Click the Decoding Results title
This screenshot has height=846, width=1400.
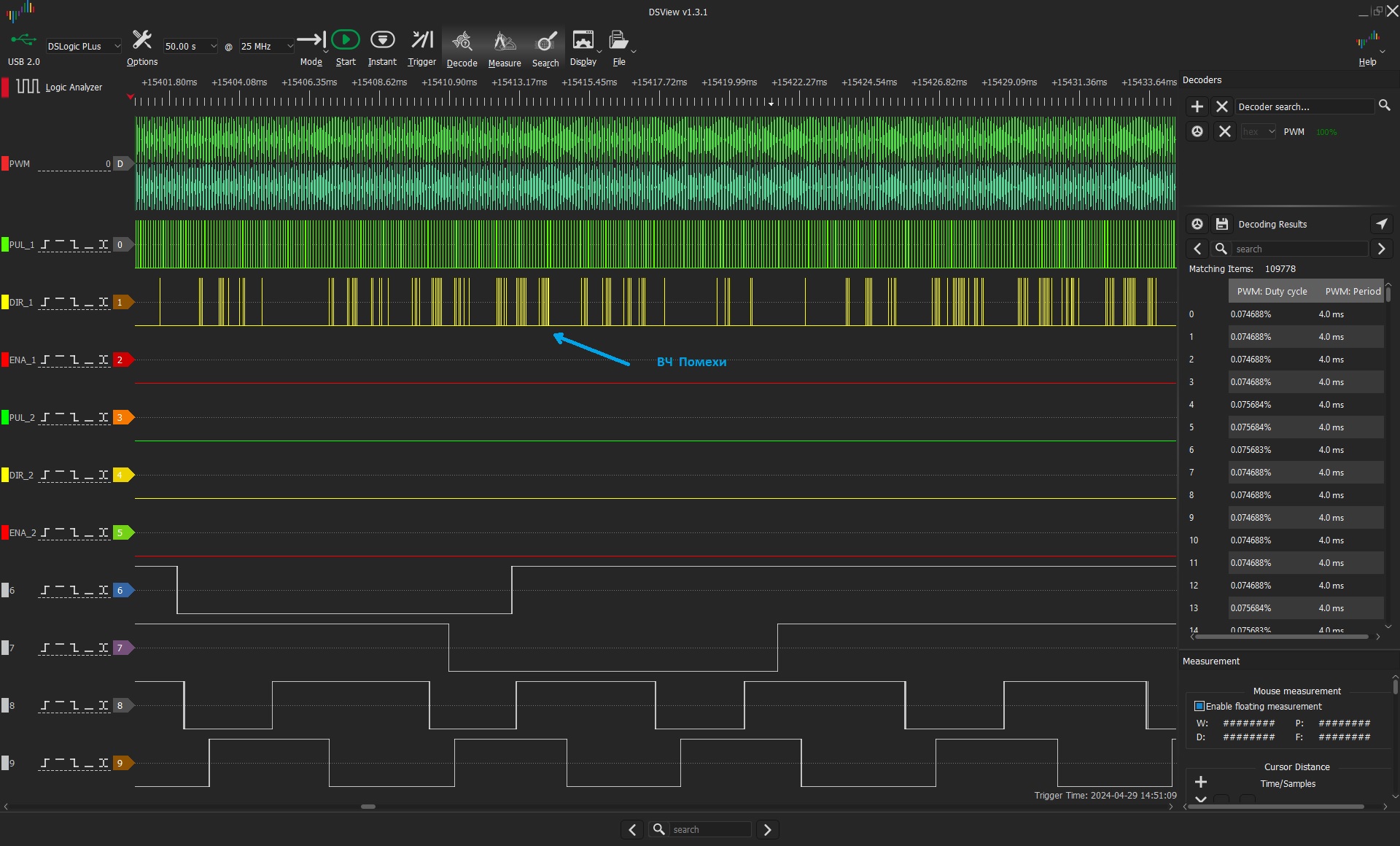point(1272,225)
